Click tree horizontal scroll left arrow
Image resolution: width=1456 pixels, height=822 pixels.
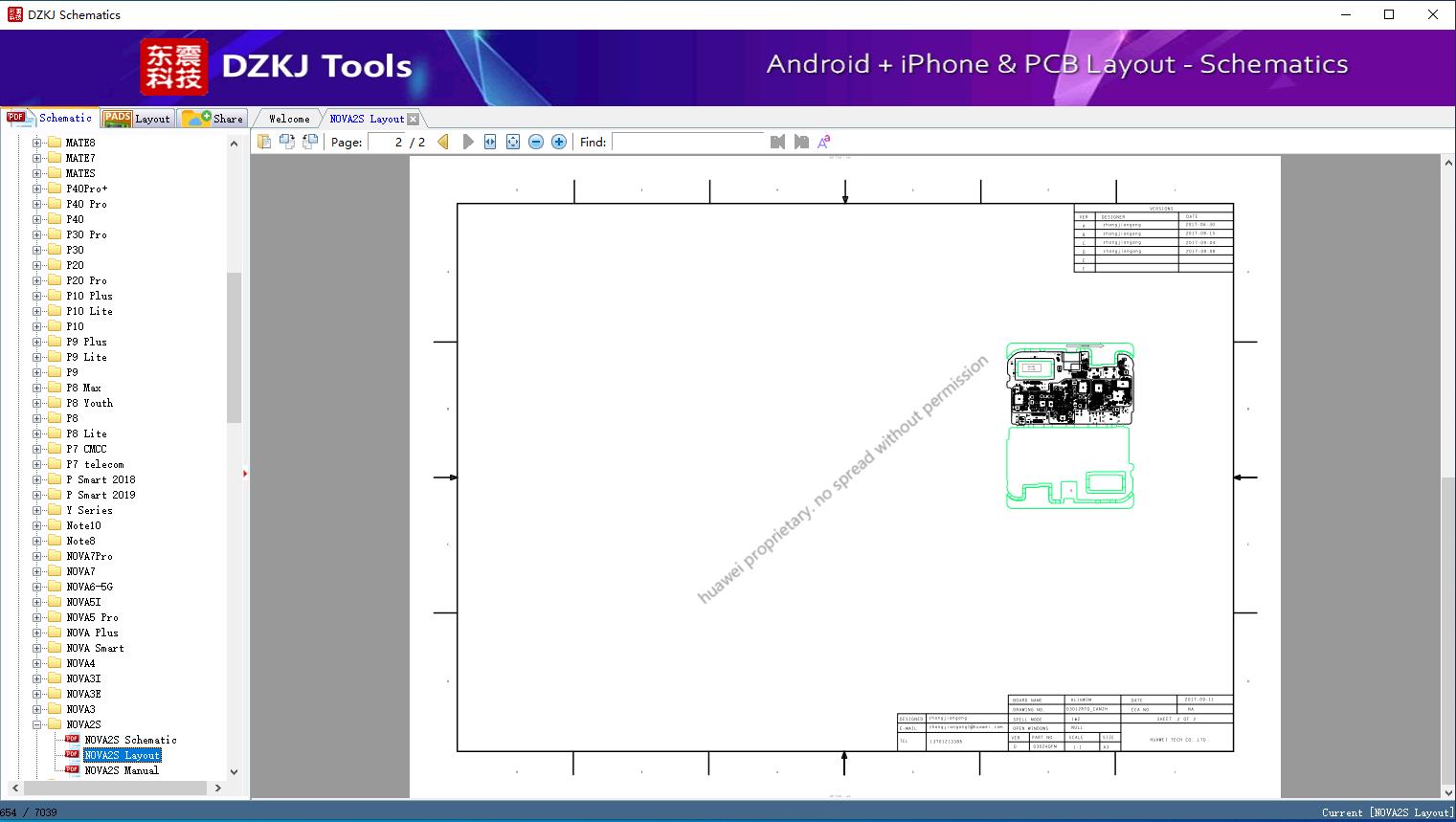14,788
